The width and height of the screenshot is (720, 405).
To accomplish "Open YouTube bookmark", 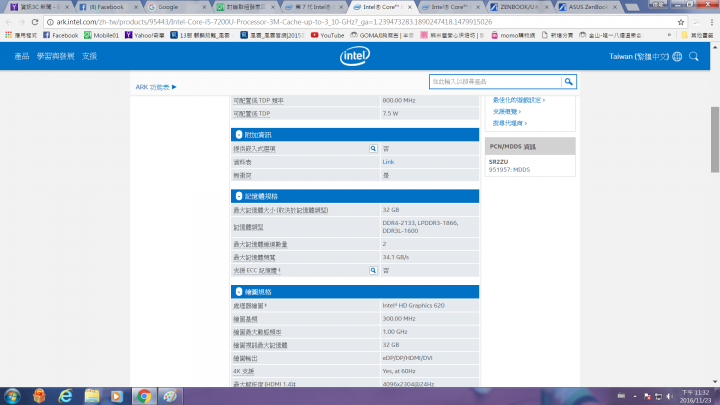I will click(x=327, y=35).
